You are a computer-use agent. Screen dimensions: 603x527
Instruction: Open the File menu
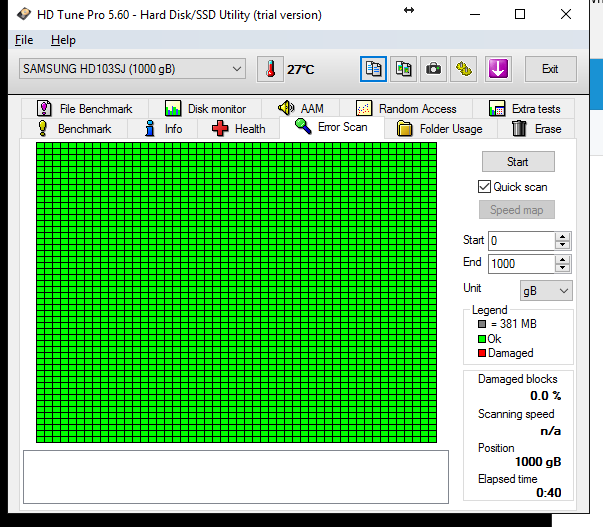(x=24, y=40)
